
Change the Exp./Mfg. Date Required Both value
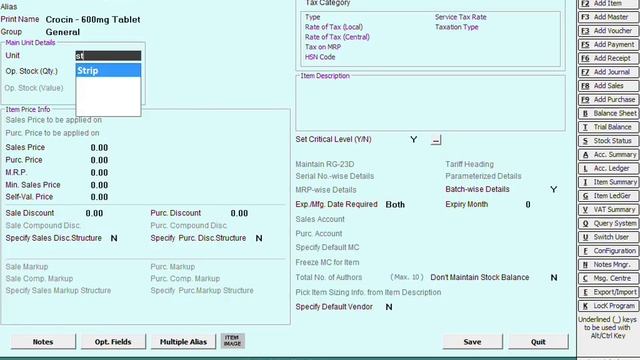[395, 204]
